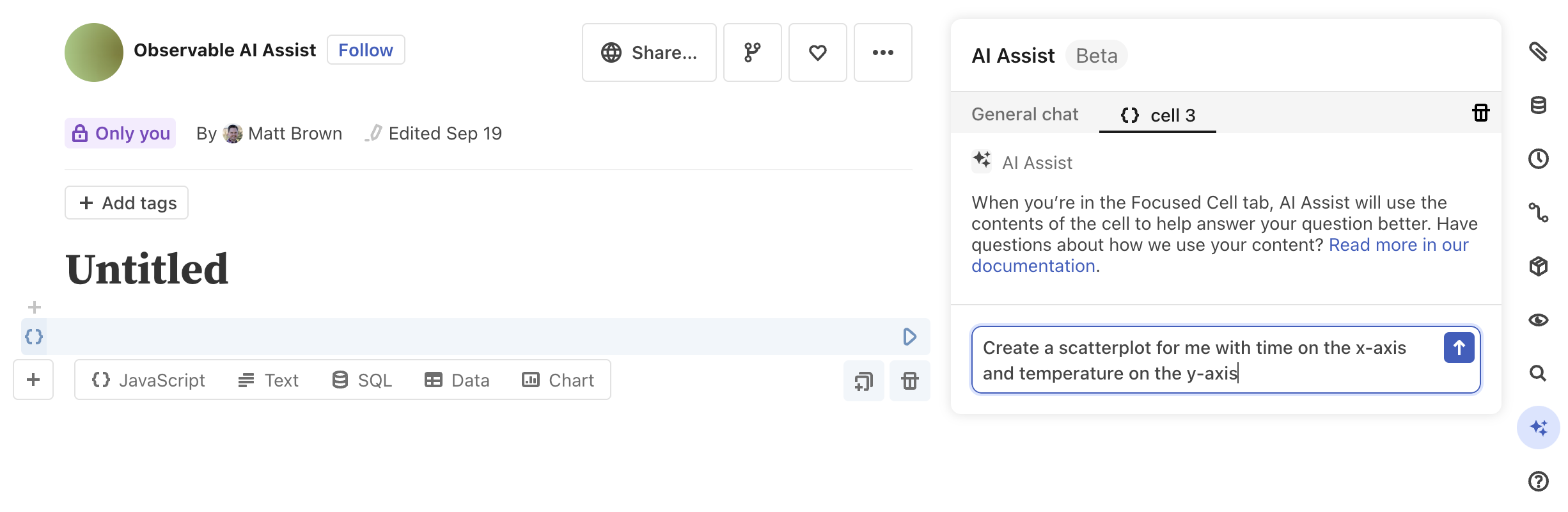1568x512 pixels.
Task: Open search magnifier sidebar icon
Action: [1538, 373]
